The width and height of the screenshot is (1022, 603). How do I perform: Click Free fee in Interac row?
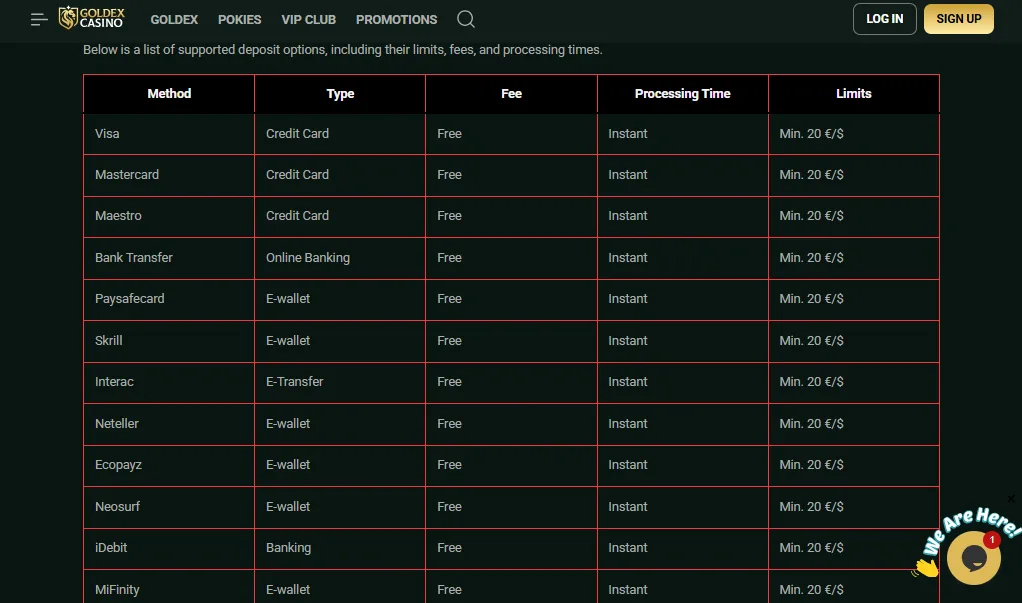coord(512,381)
